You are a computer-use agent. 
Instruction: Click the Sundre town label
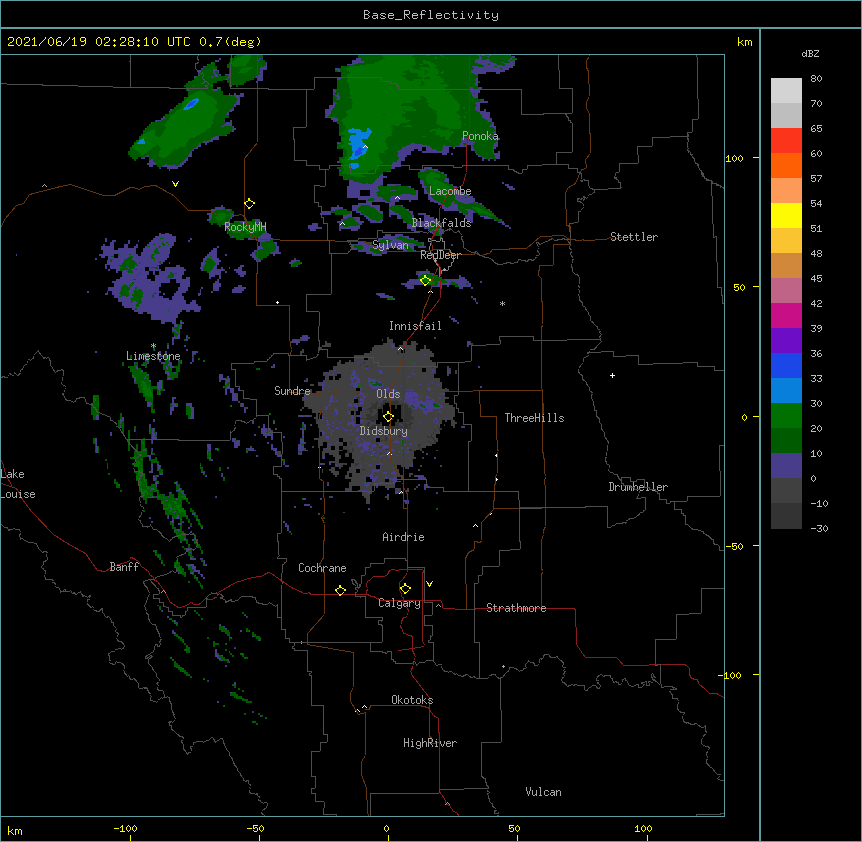(292, 391)
